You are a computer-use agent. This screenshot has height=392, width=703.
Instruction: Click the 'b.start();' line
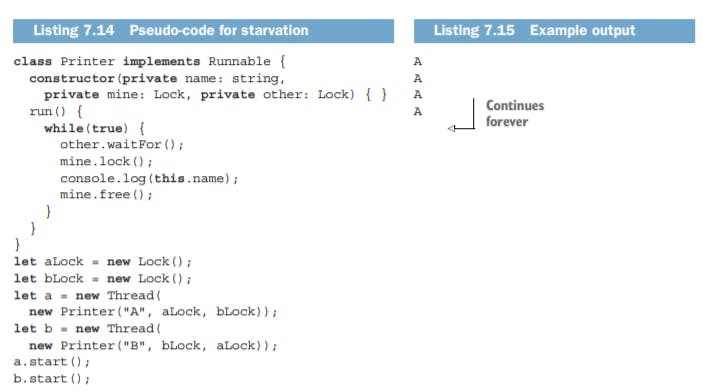point(52,379)
